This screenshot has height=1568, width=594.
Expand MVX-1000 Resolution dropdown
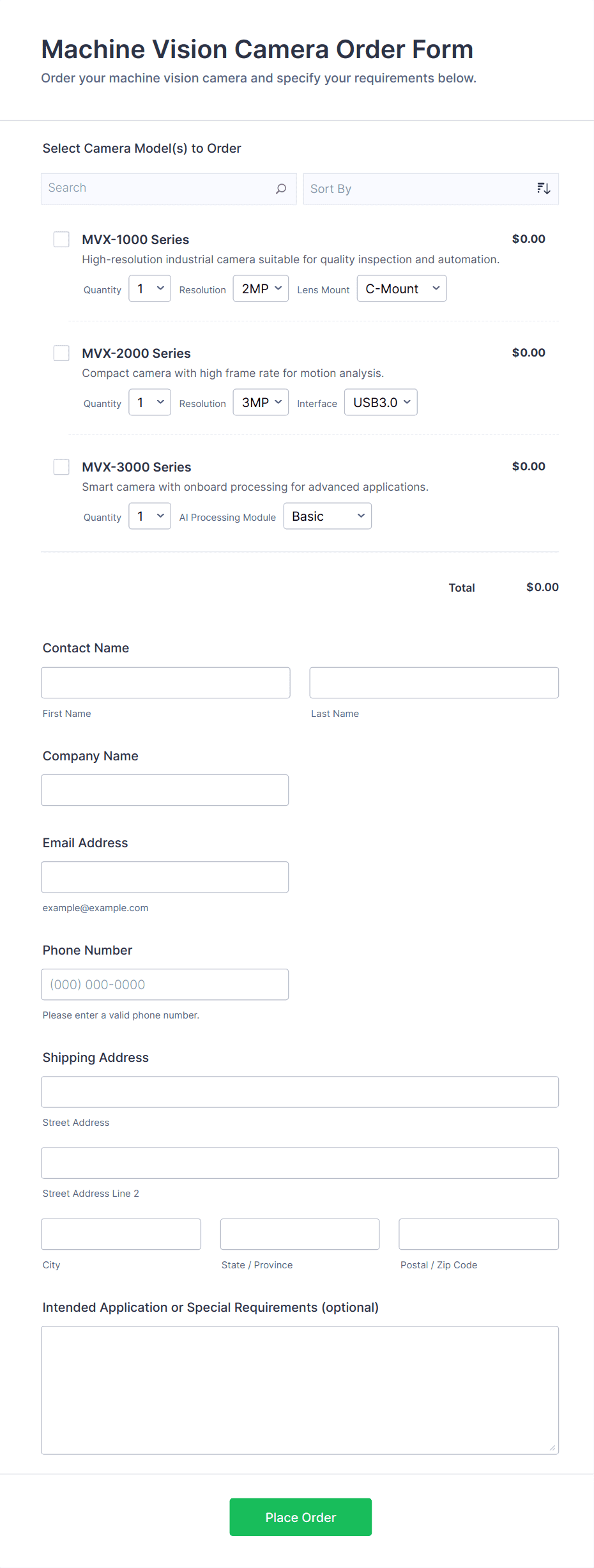click(261, 289)
